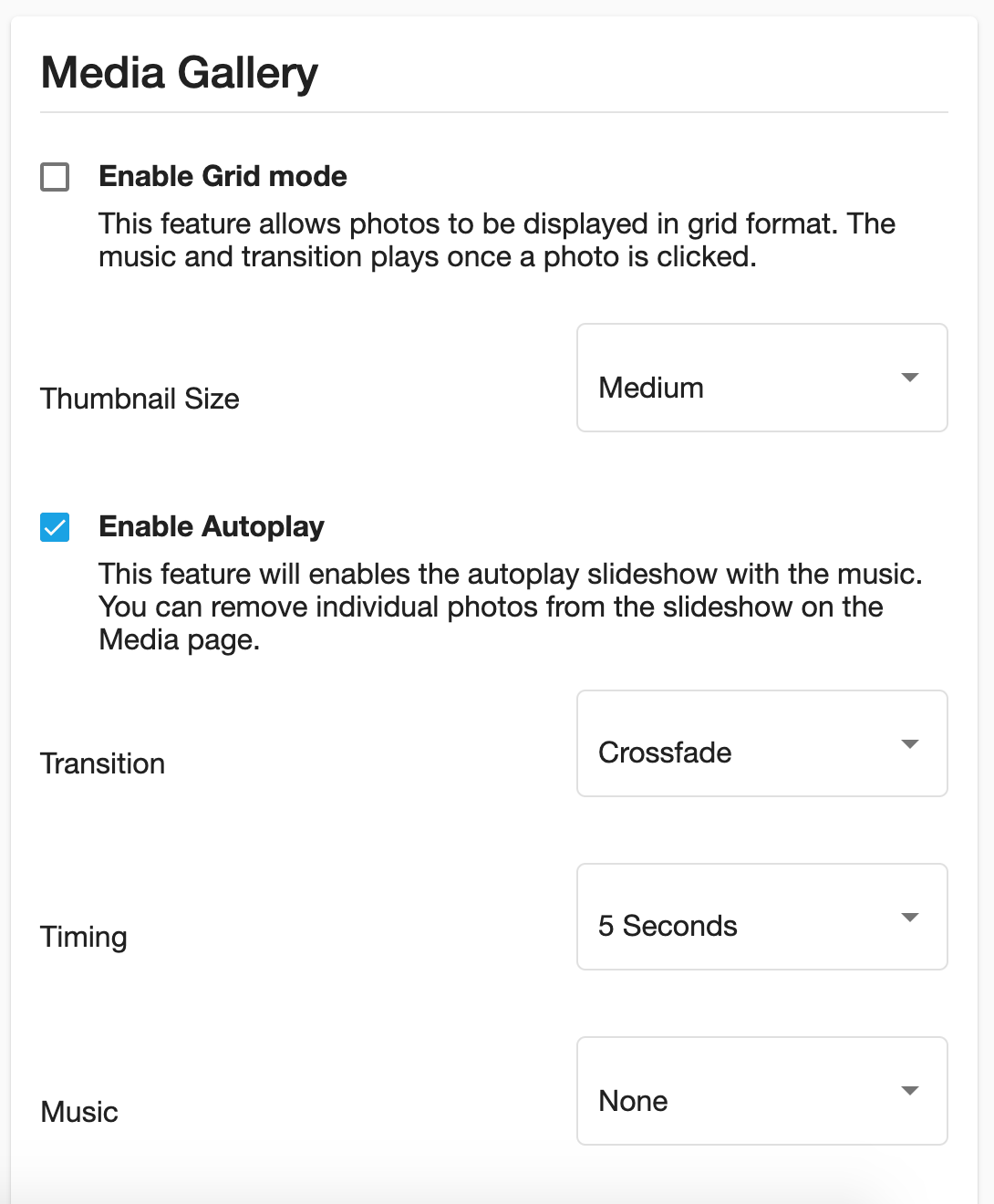The image size is (994, 1204).
Task: Open the Music dropdown showing None
Action: tap(762, 1091)
